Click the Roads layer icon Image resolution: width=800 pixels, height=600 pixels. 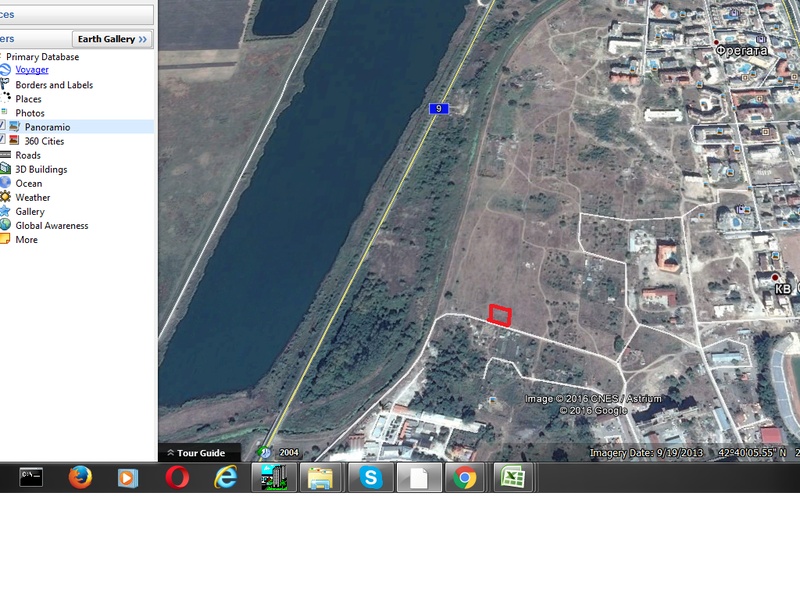pos(6,155)
